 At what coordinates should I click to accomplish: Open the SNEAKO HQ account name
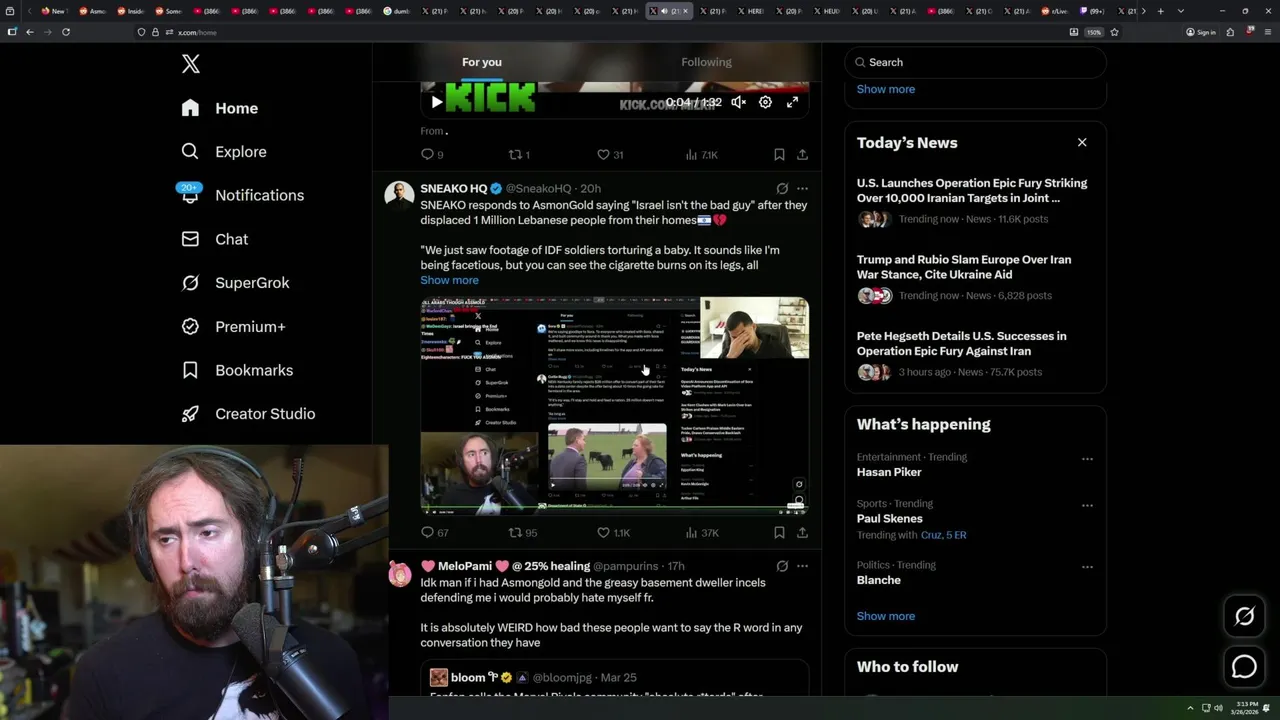(453, 188)
